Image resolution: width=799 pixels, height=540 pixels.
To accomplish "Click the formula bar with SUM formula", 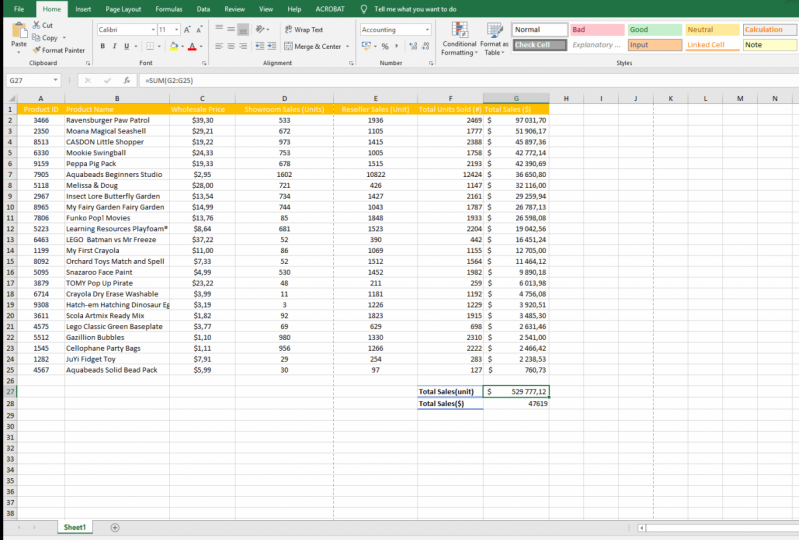I will point(468,80).
